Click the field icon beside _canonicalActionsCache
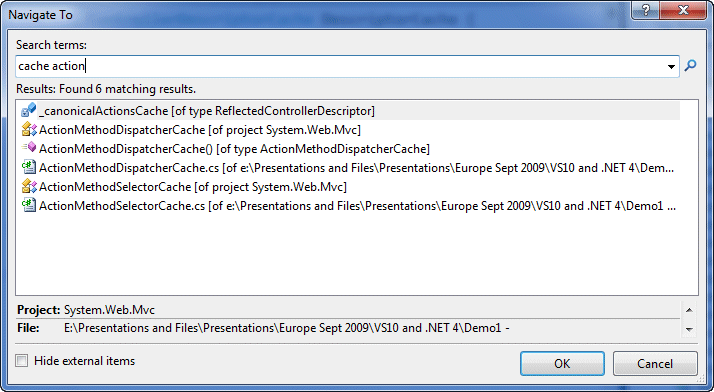Screen dimensions: 714x392 click(x=29, y=110)
